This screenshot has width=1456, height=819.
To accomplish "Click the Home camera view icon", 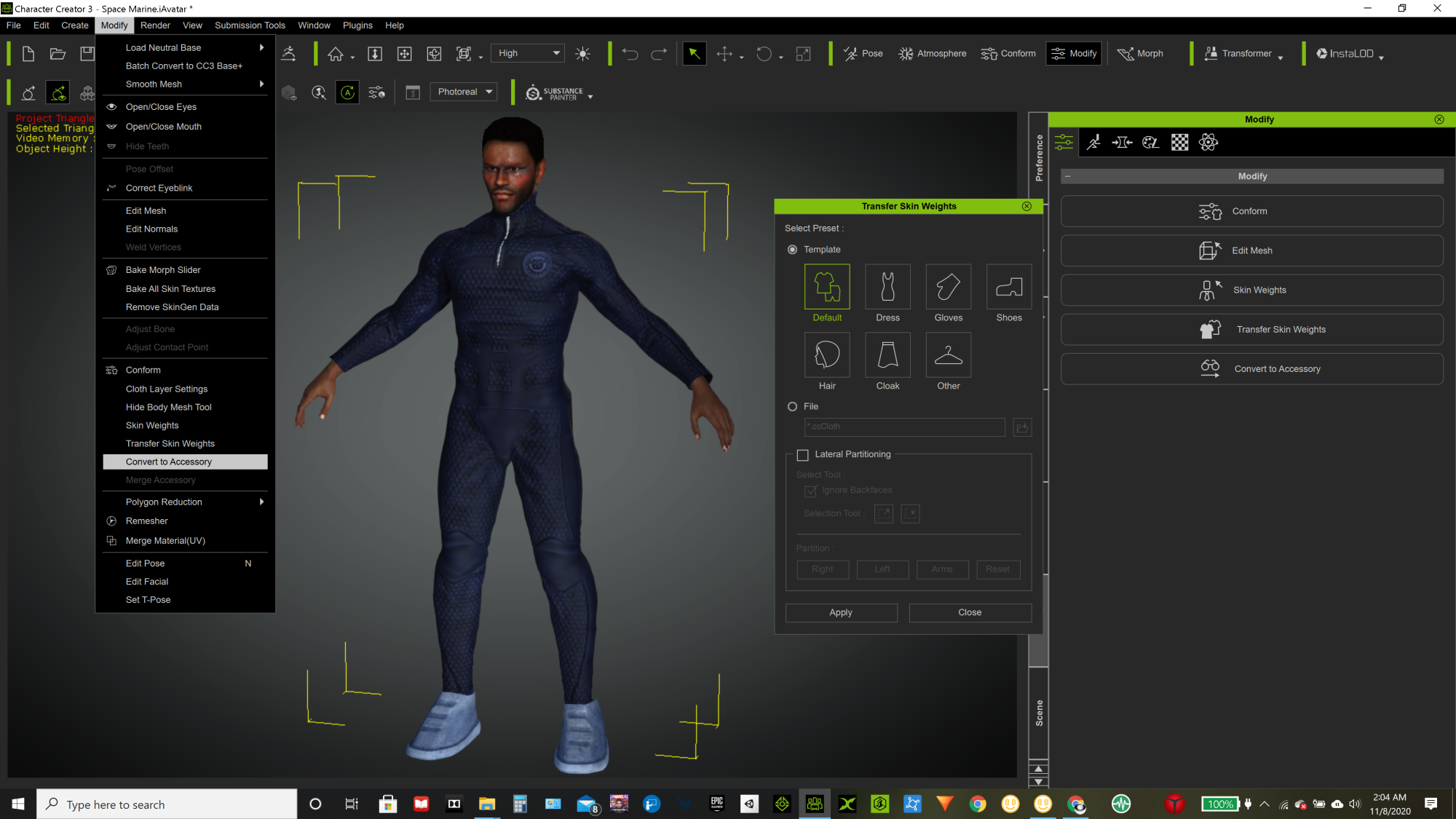I will (336, 54).
